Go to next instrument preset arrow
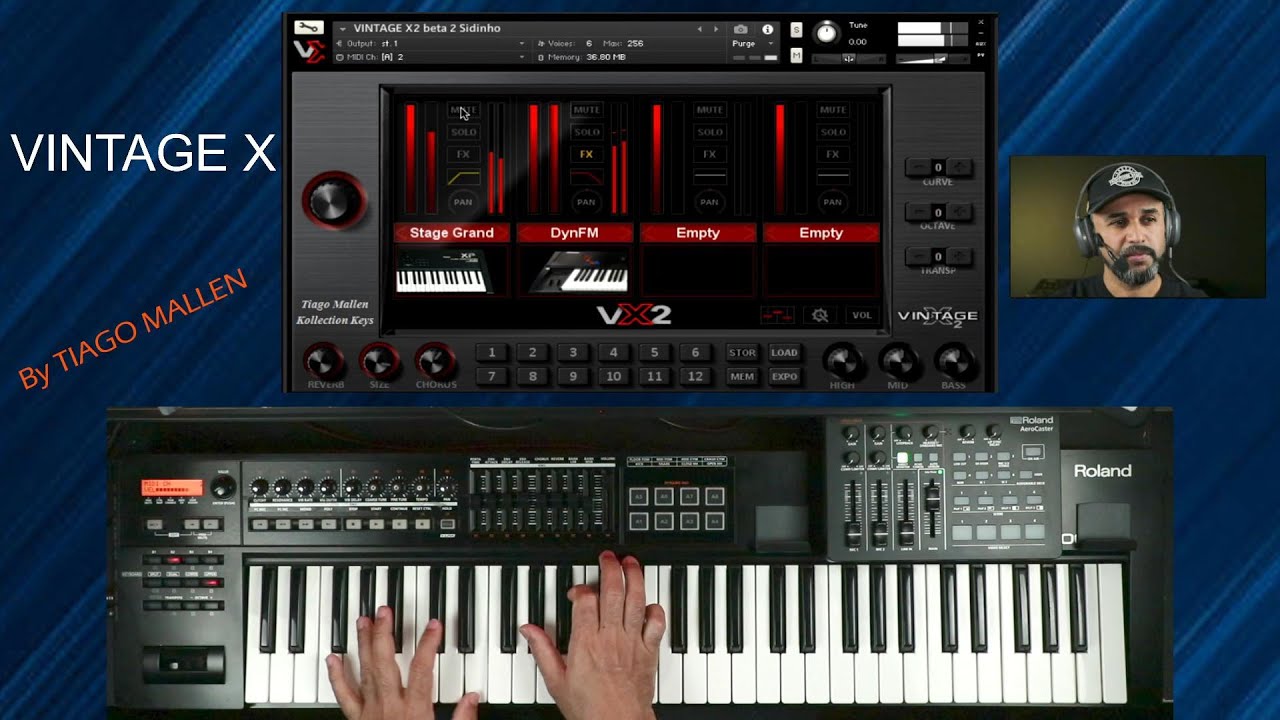1280x720 pixels. [x=714, y=29]
